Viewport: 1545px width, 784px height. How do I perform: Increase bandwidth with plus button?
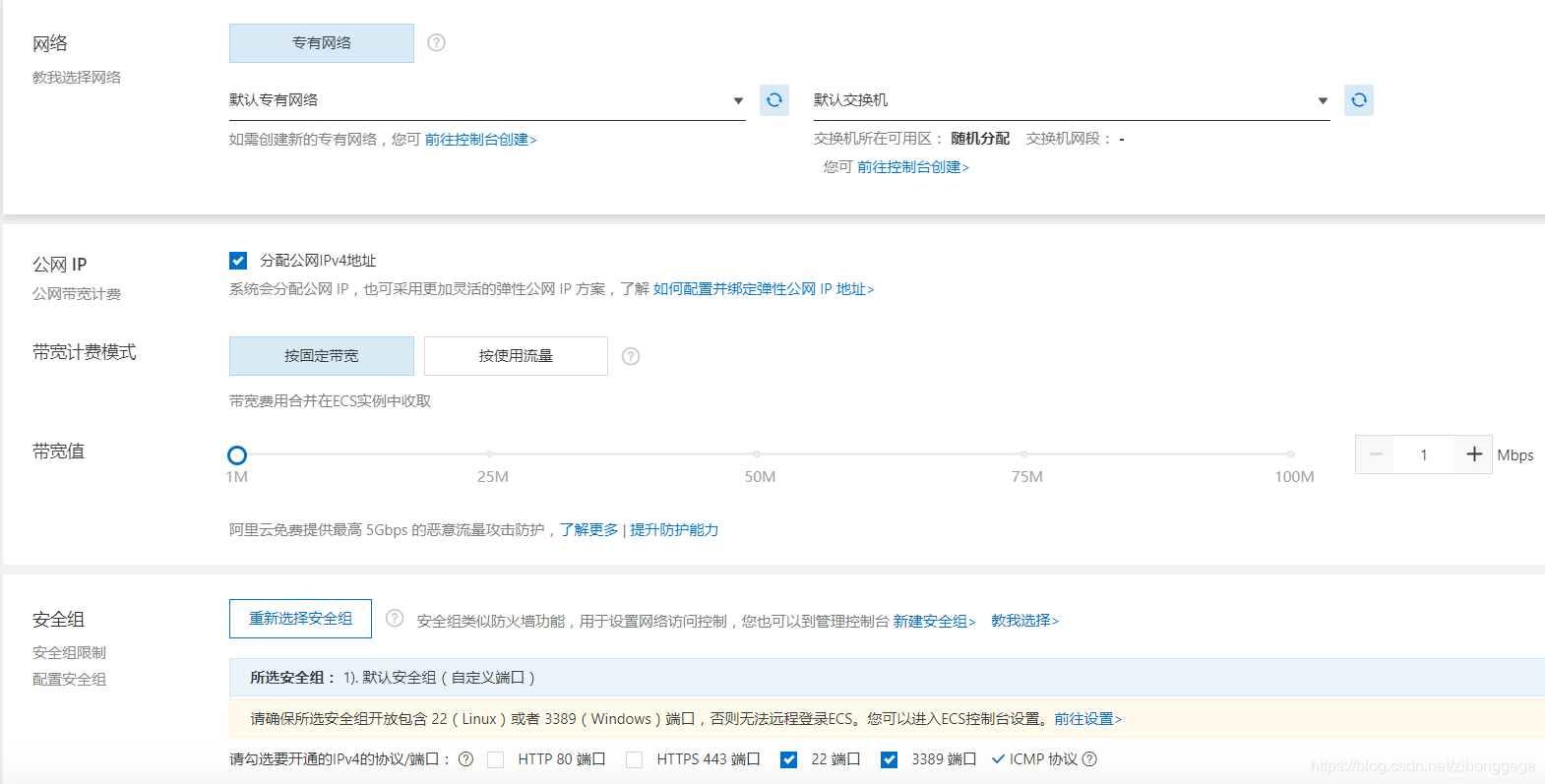pyautogui.click(x=1474, y=454)
